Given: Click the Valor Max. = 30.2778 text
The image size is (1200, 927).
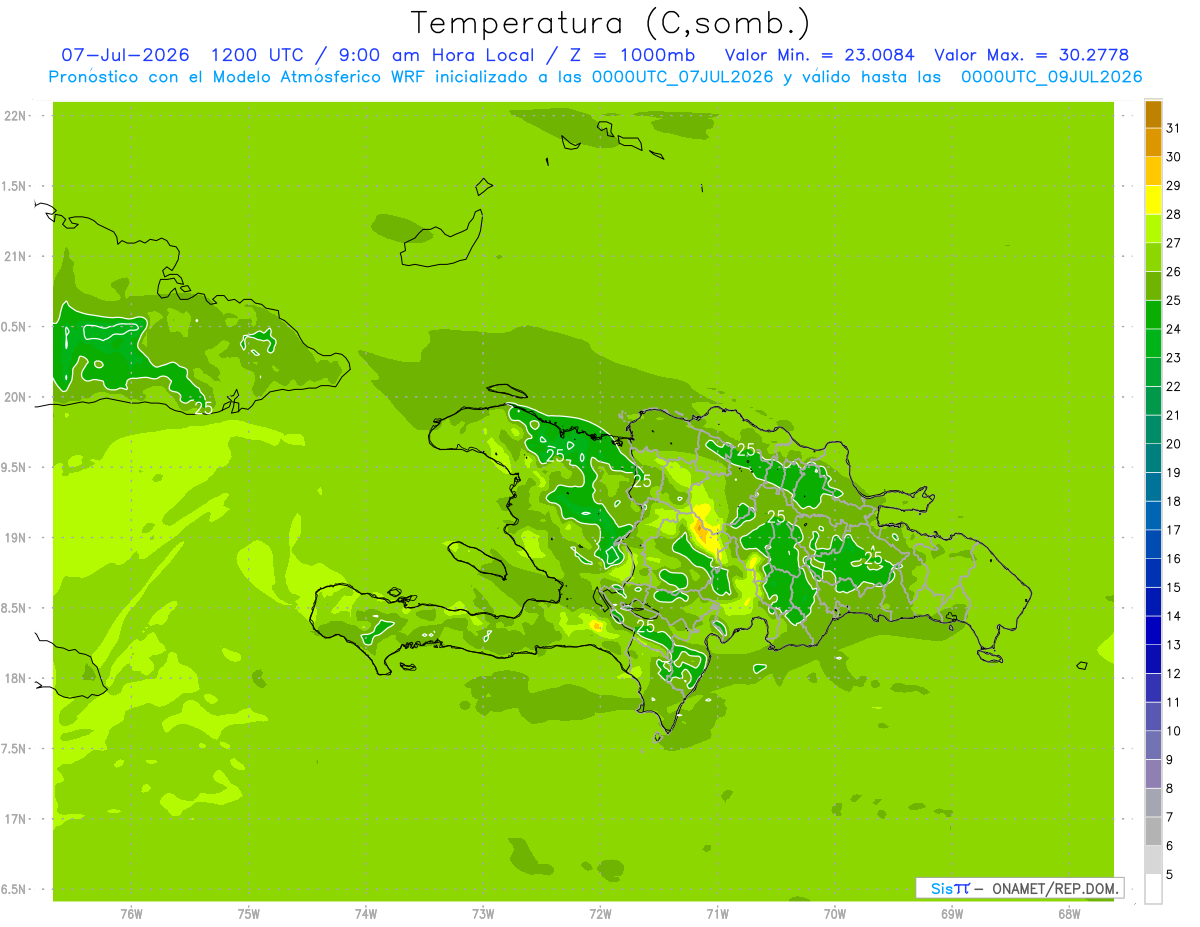Looking at the screenshot, I should coord(1032,55).
